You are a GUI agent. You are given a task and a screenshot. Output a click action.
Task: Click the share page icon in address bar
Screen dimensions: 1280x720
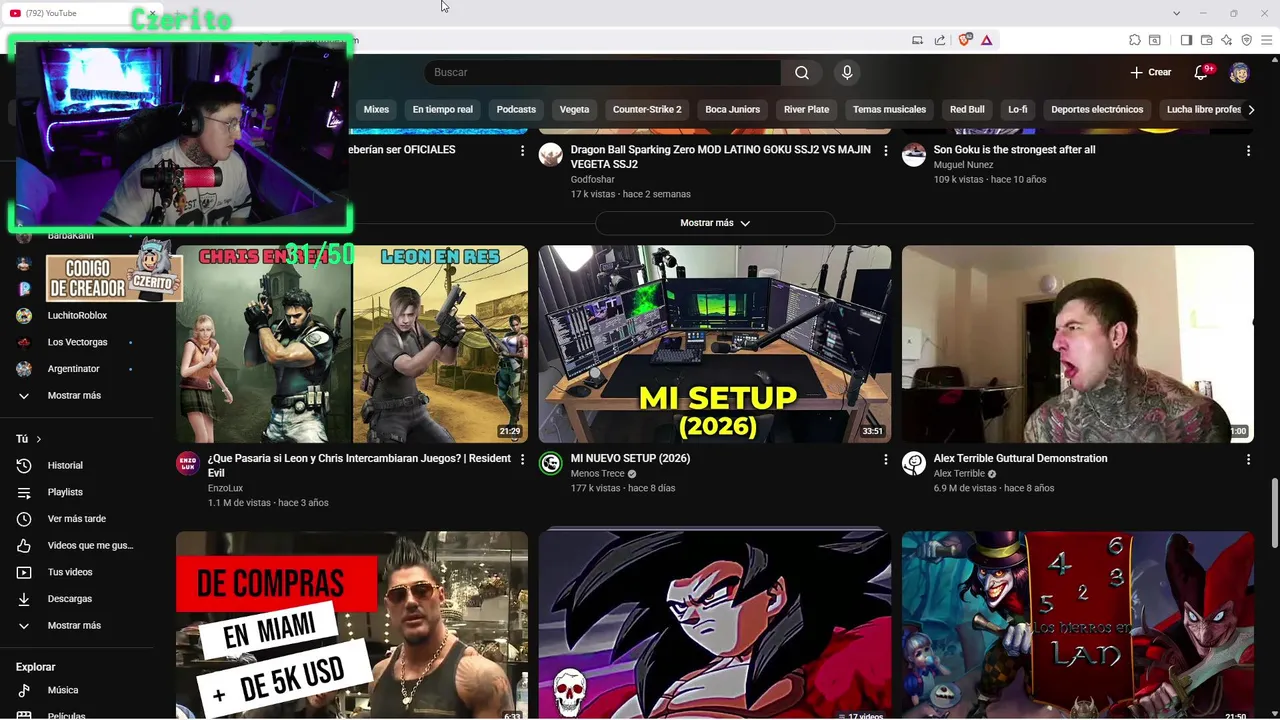[x=940, y=40]
